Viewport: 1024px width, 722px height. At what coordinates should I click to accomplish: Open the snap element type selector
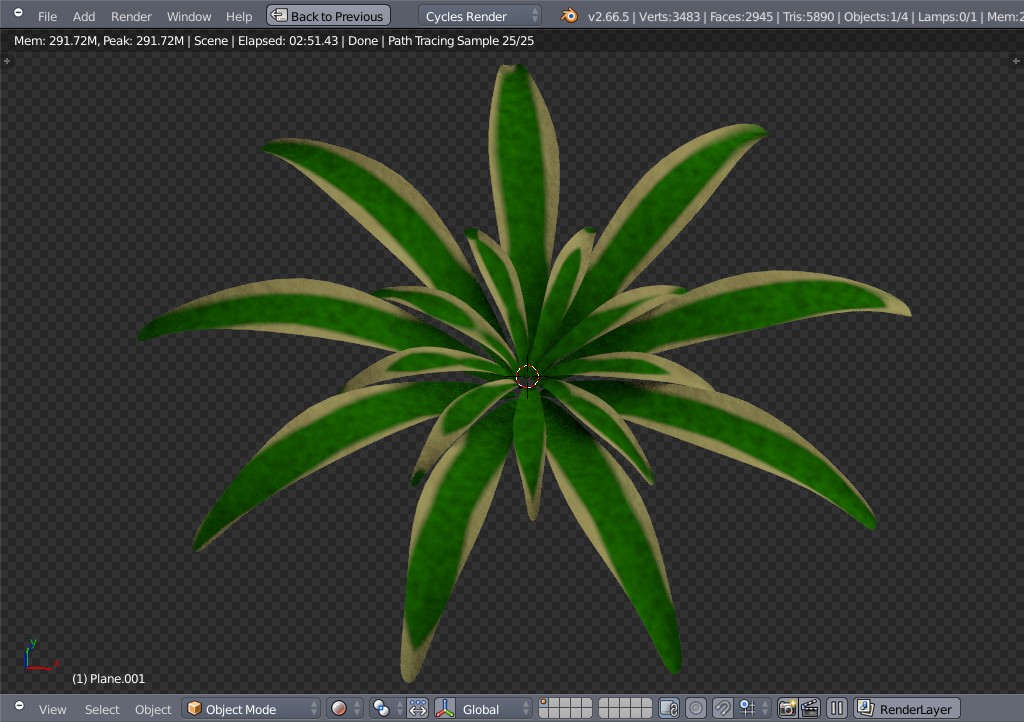click(753, 709)
